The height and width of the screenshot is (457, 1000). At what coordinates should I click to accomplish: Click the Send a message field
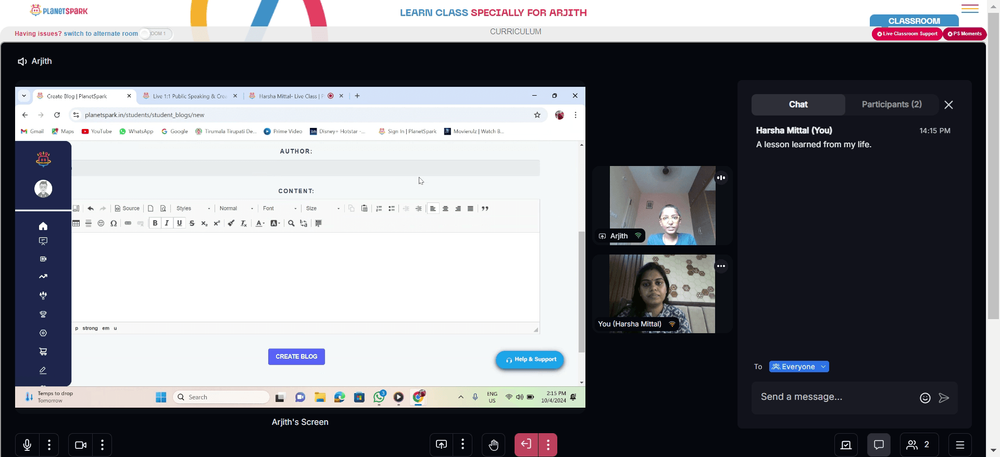point(837,397)
